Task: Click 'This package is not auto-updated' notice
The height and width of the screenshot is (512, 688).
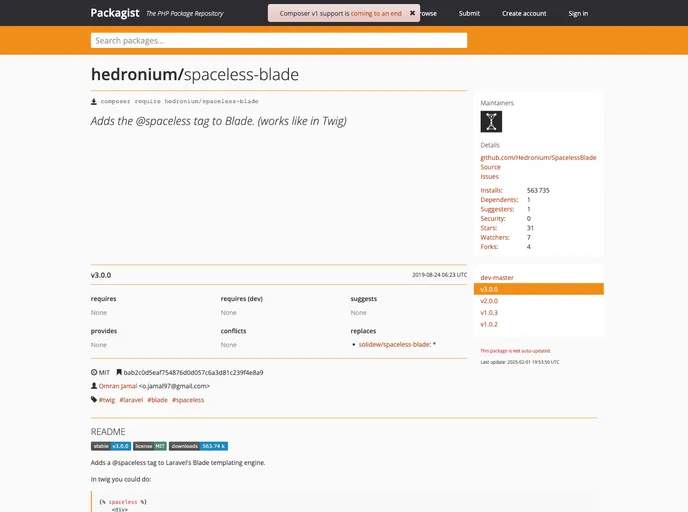Action: tap(516, 351)
